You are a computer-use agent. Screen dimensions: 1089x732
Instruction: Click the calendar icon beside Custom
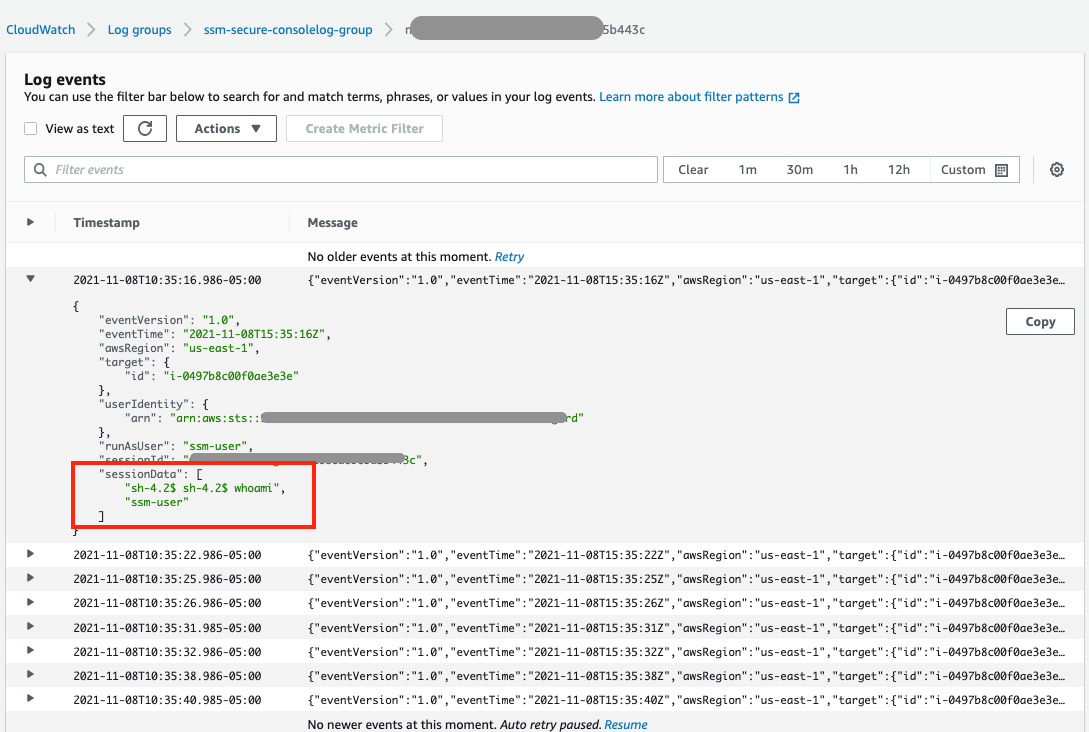pyautogui.click(x=1001, y=169)
